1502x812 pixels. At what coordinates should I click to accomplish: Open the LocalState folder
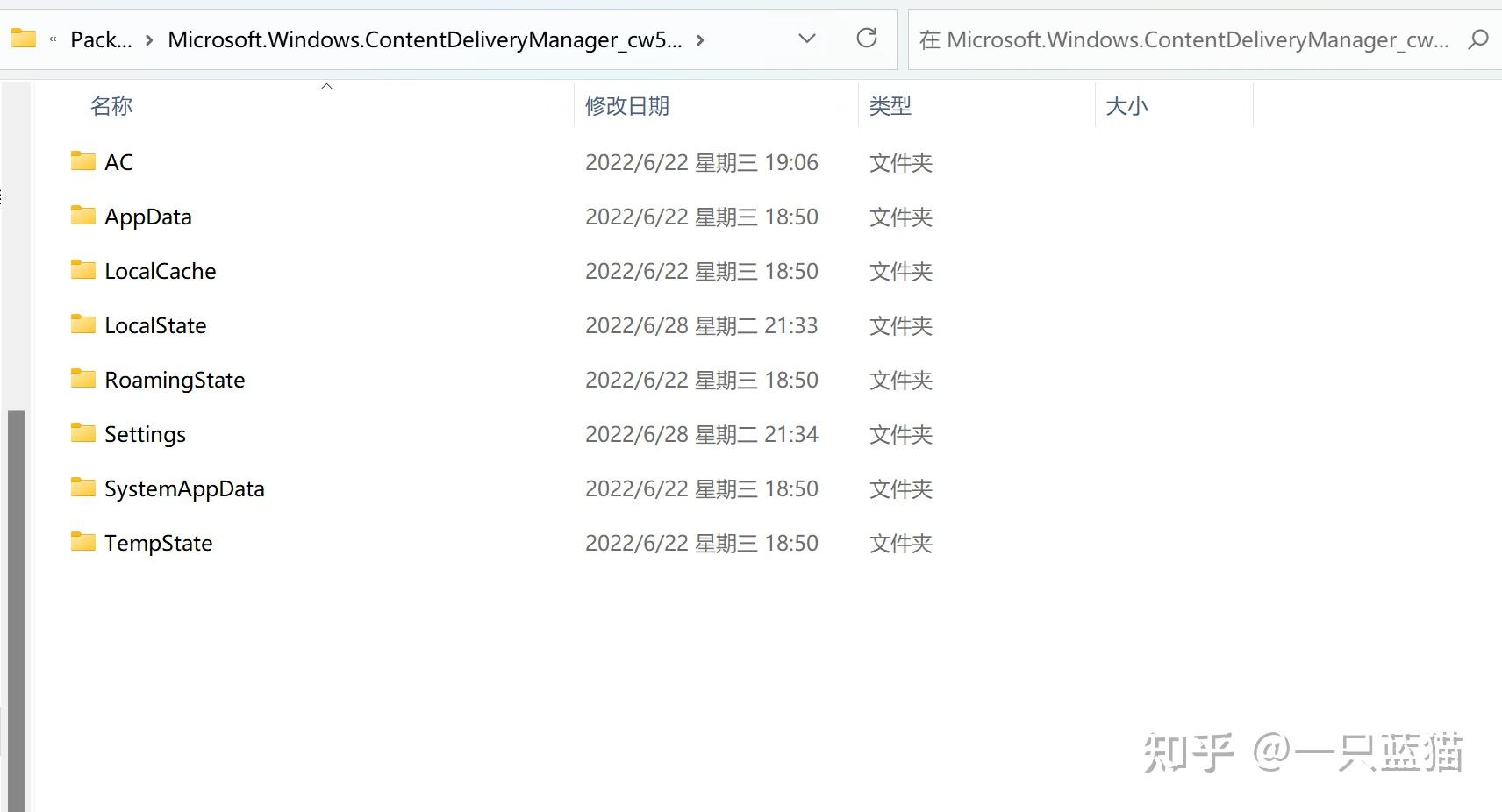(155, 324)
